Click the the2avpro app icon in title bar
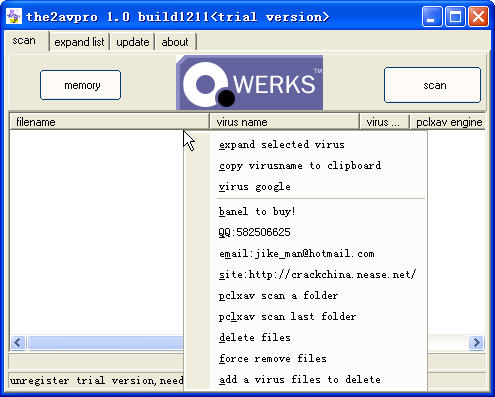The height and width of the screenshot is (397, 495). coord(14,16)
